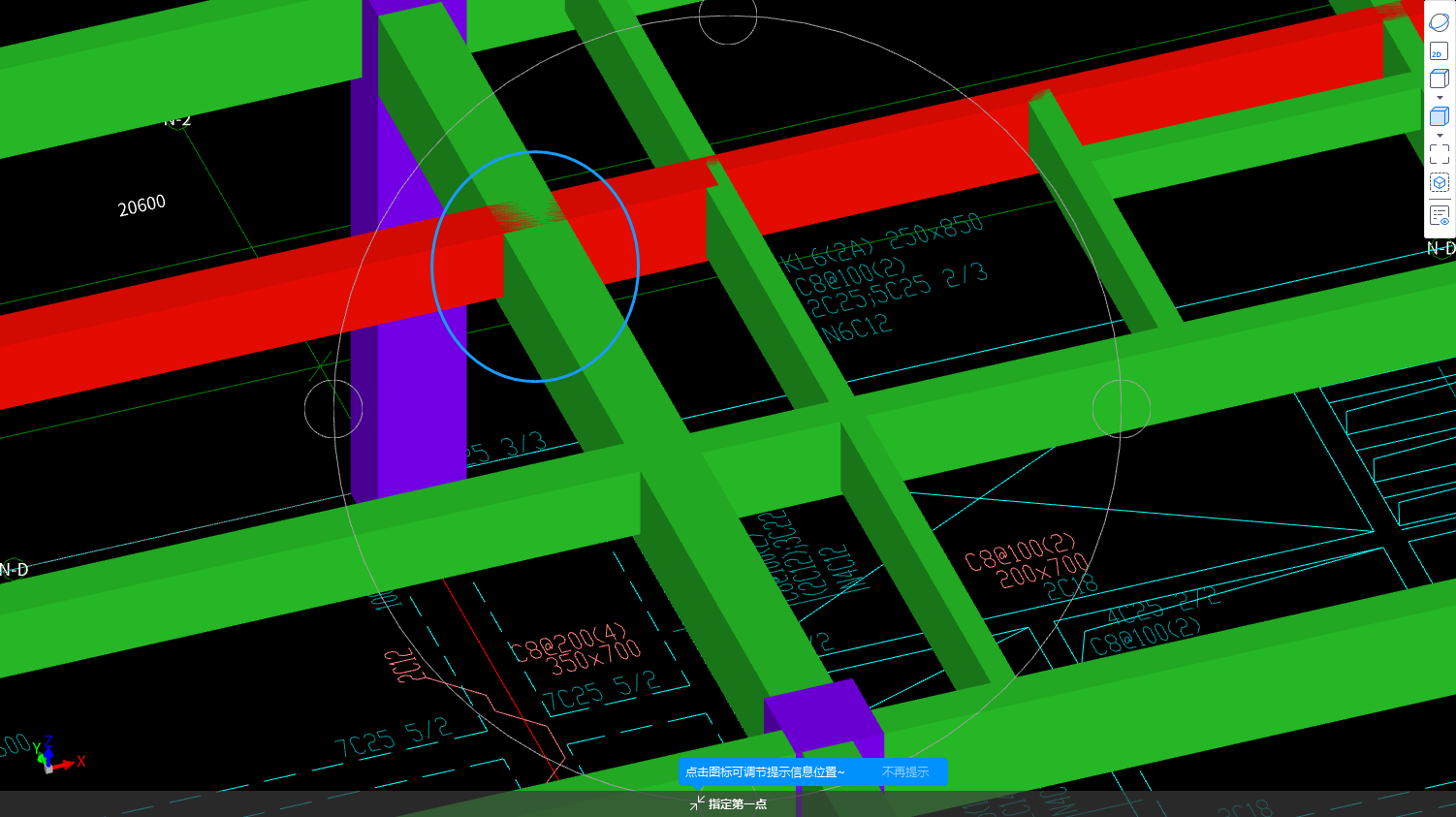
Task: Activate the dynamic orbit view icon
Action: (x=1440, y=21)
